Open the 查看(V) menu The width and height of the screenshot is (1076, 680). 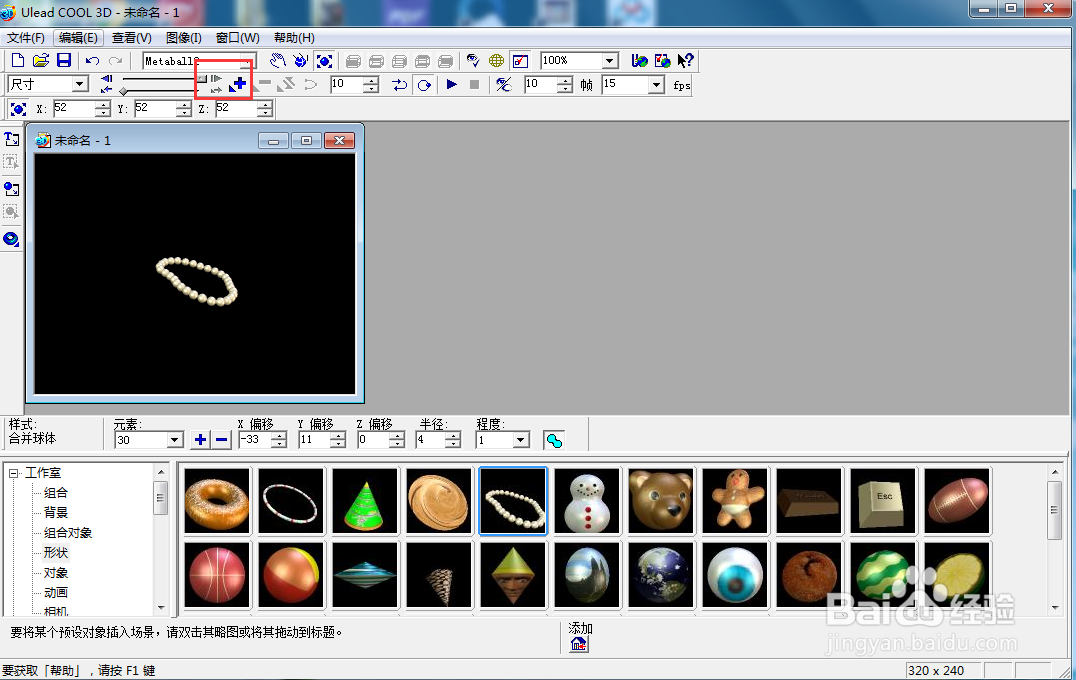point(132,38)
